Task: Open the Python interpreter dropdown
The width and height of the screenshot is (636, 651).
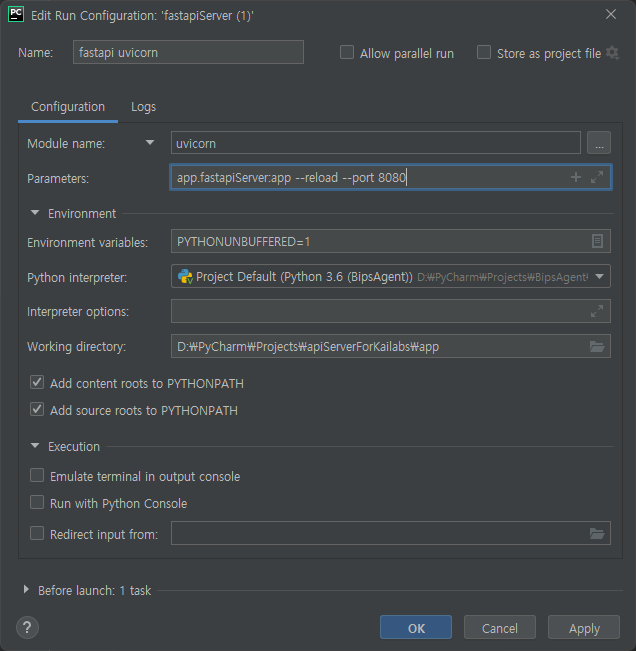Action: pos(599,277)
